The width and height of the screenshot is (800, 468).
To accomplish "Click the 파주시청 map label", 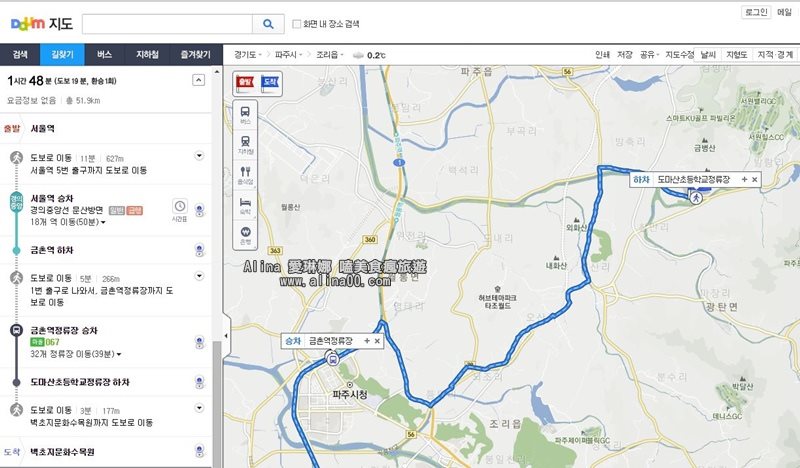I will click(x=350, y=395).
